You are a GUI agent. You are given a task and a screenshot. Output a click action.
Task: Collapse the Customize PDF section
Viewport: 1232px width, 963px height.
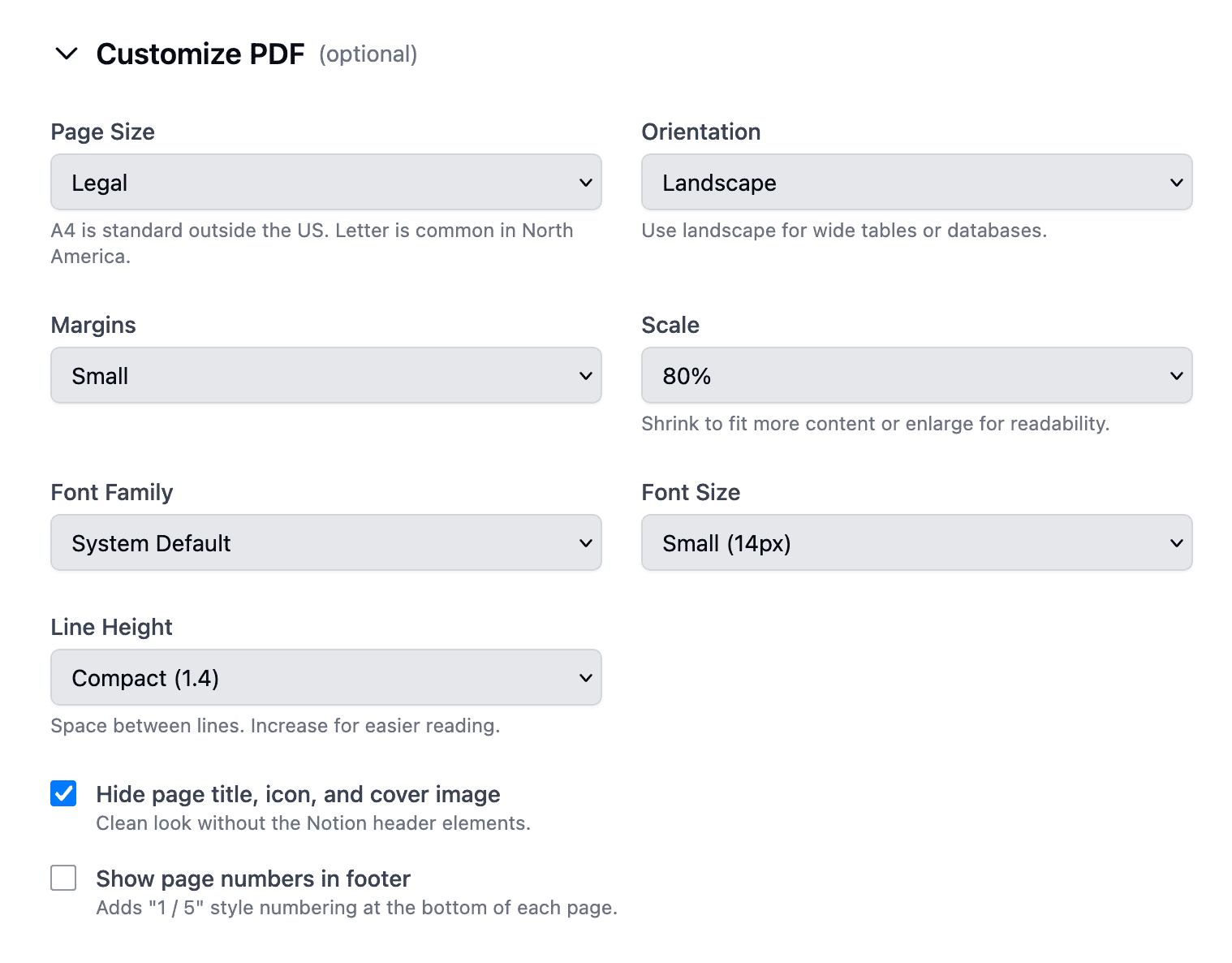pyautogui.click(x=67, y=54)
